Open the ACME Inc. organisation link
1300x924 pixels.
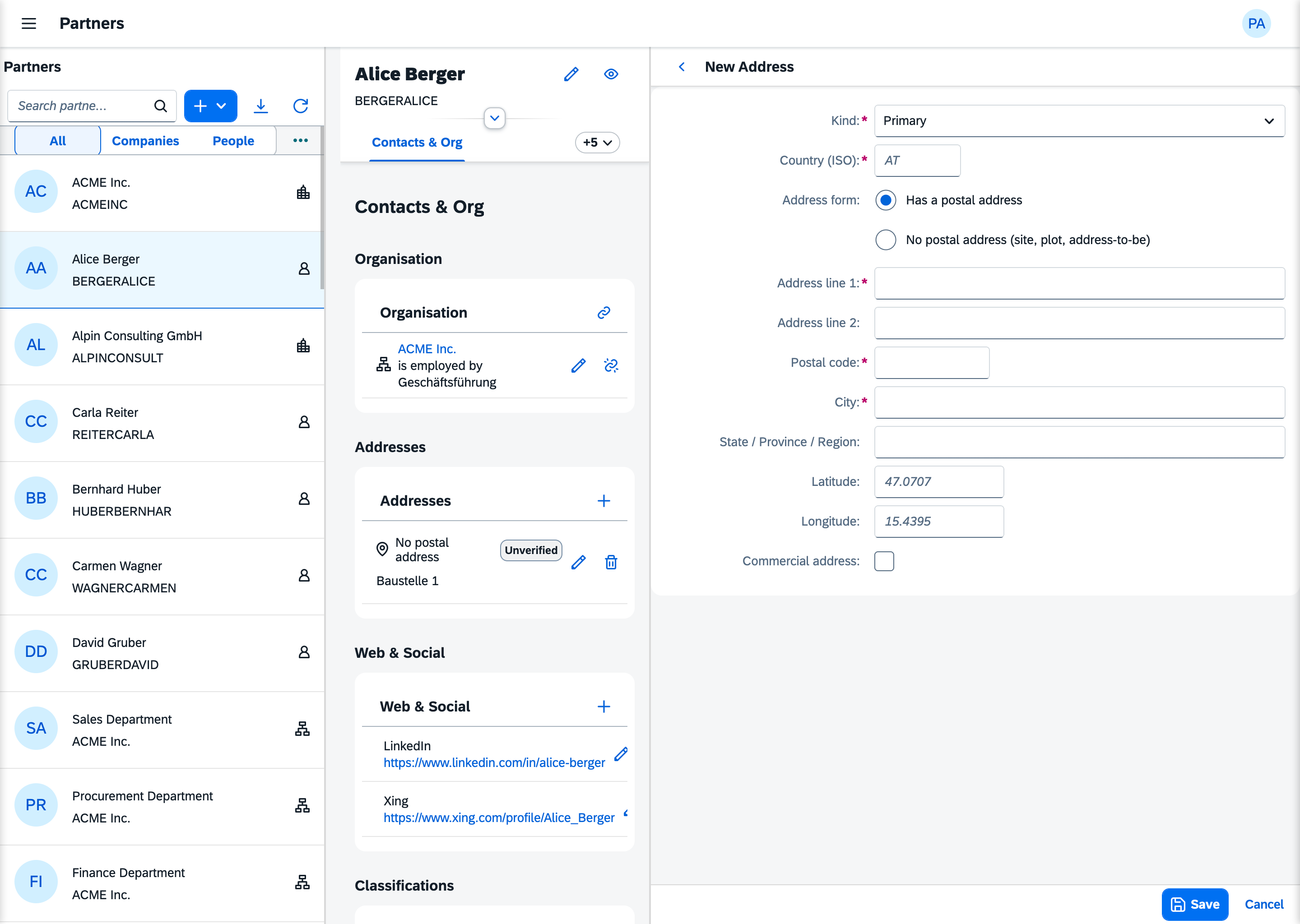click(x=427, y=349)
